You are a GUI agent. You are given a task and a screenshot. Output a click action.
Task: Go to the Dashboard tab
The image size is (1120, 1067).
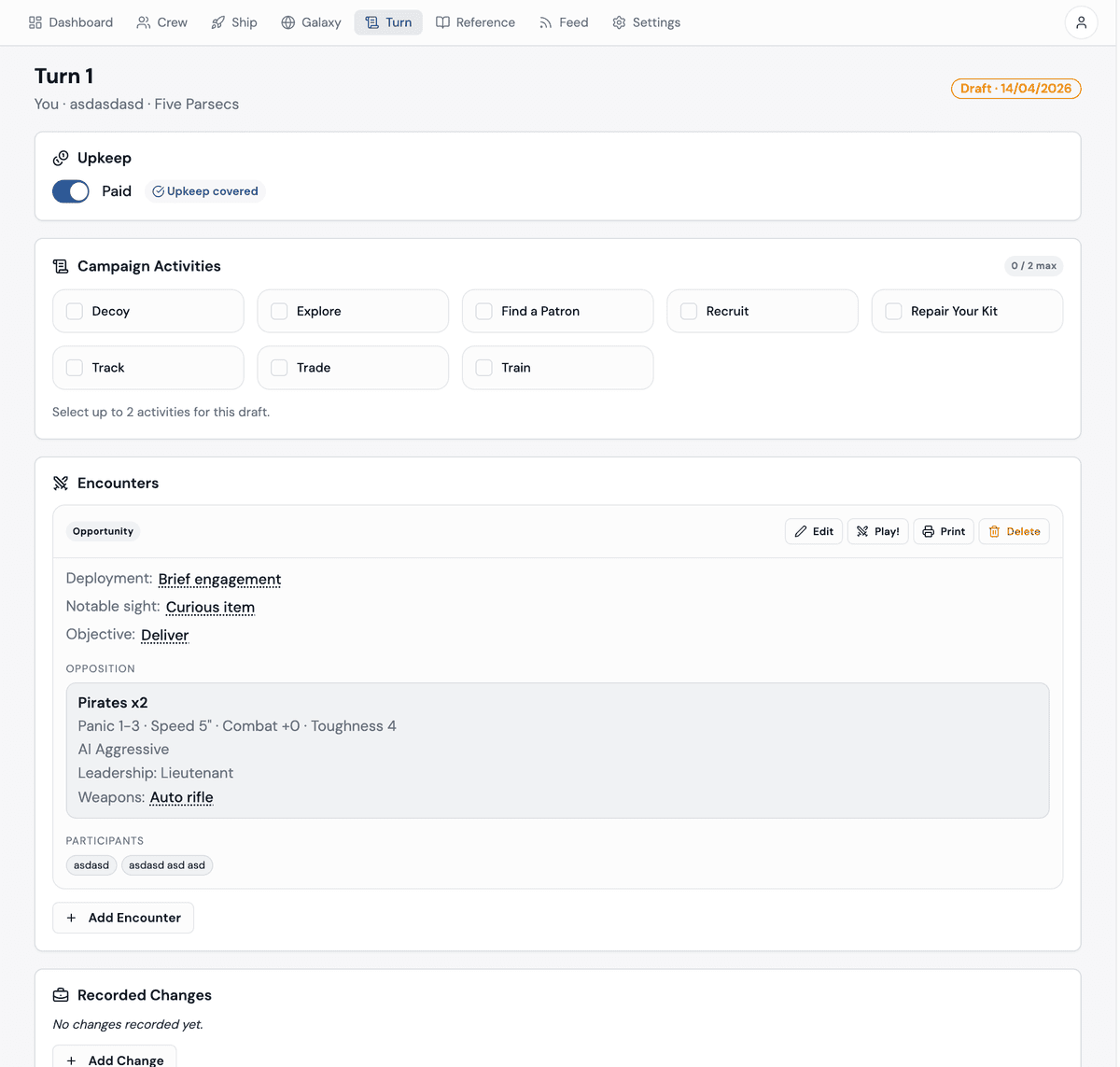(x=71, y=22)
